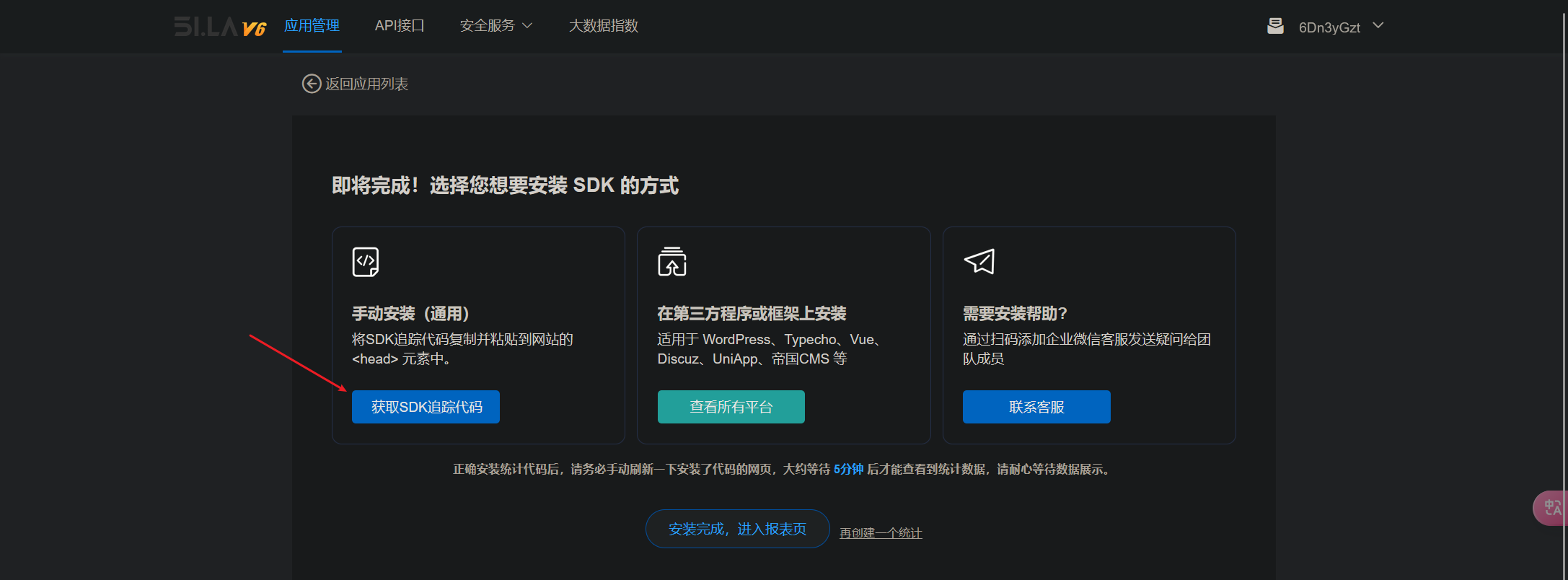Screen dimensions: 1568x580
Task: Click the 5分钟 highlighted text
Action: click(x=848, y=469)
